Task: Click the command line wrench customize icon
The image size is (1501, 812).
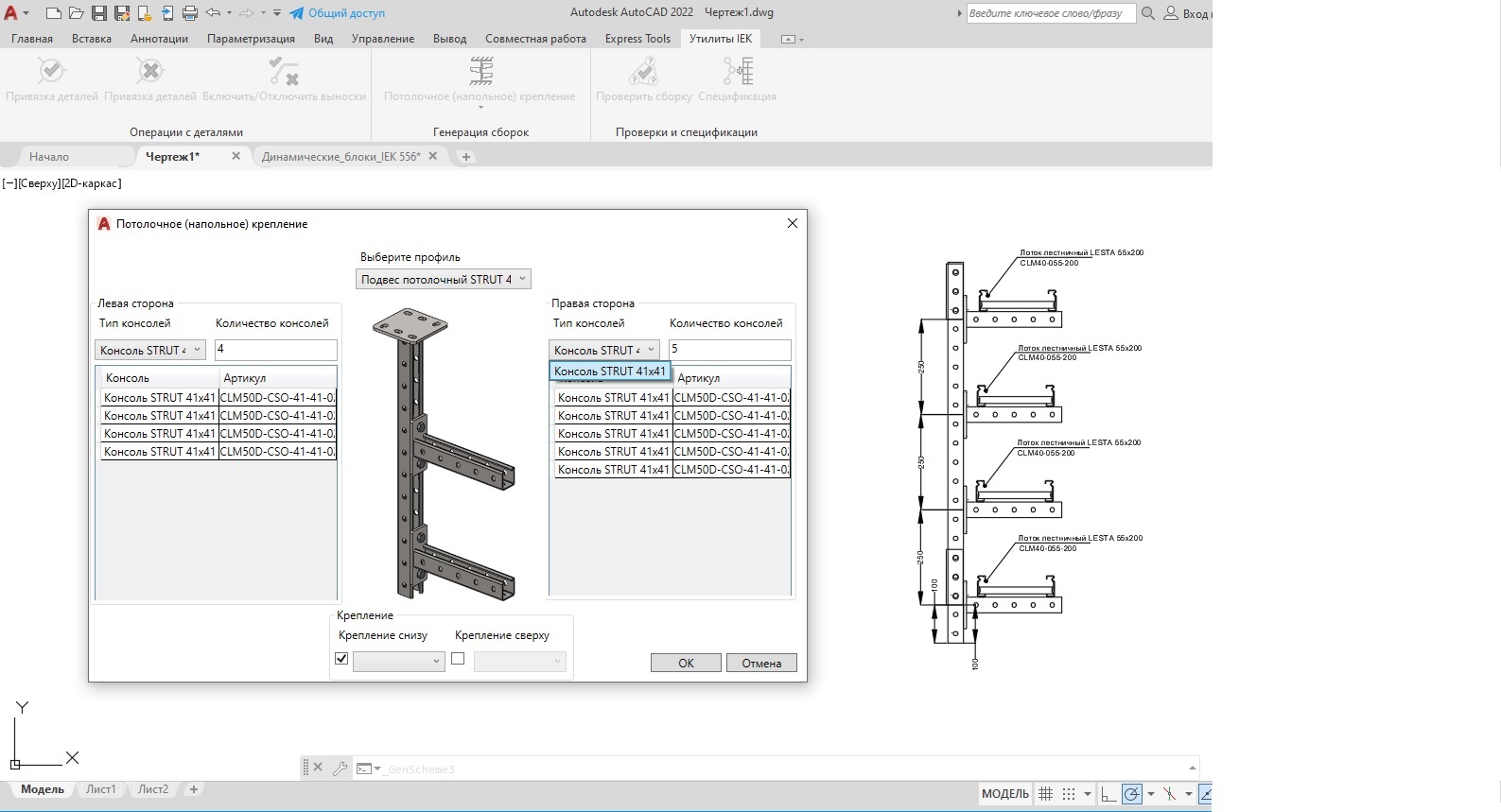Action: pos(340,768)
